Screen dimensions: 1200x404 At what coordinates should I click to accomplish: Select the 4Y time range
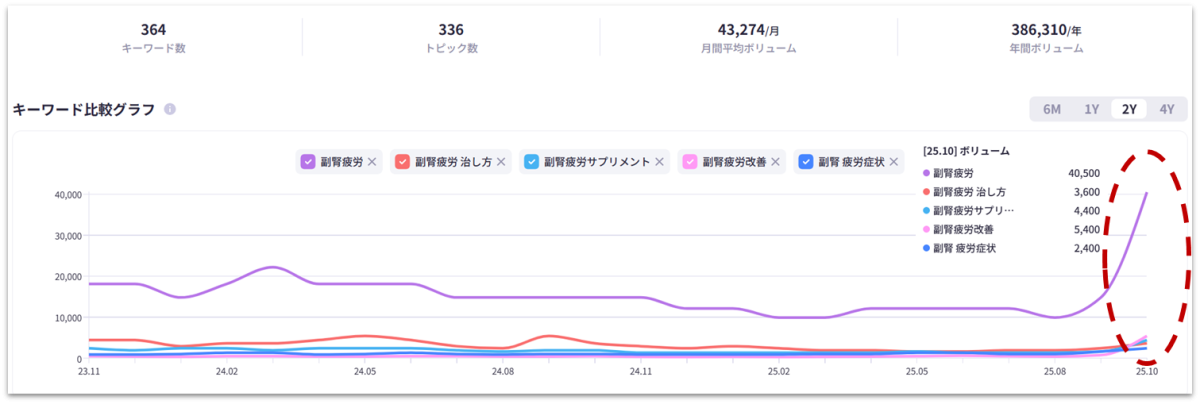[1166, 110]
